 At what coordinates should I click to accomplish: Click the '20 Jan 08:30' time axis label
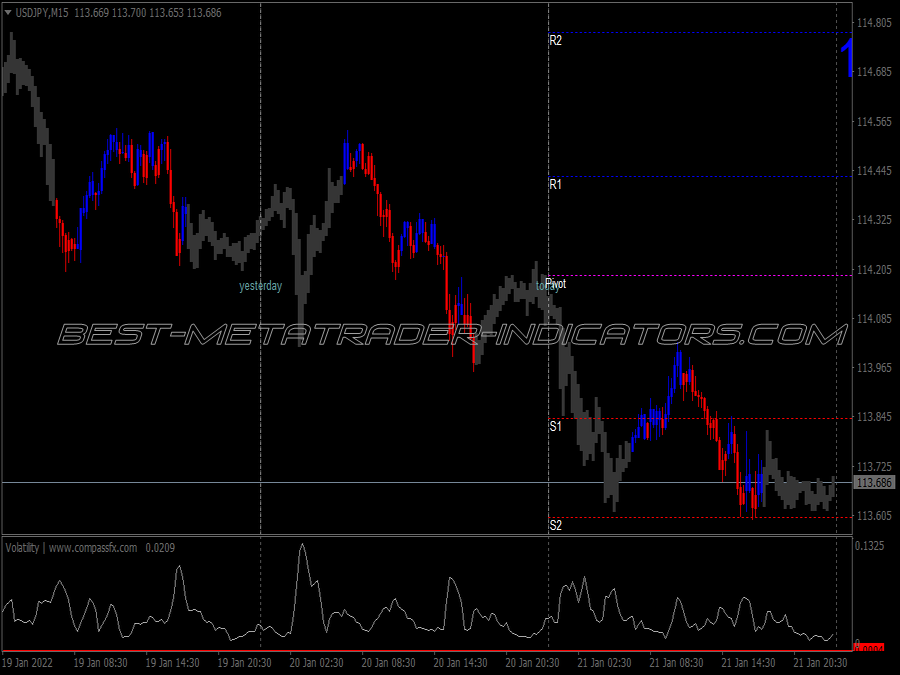(389, 663)
